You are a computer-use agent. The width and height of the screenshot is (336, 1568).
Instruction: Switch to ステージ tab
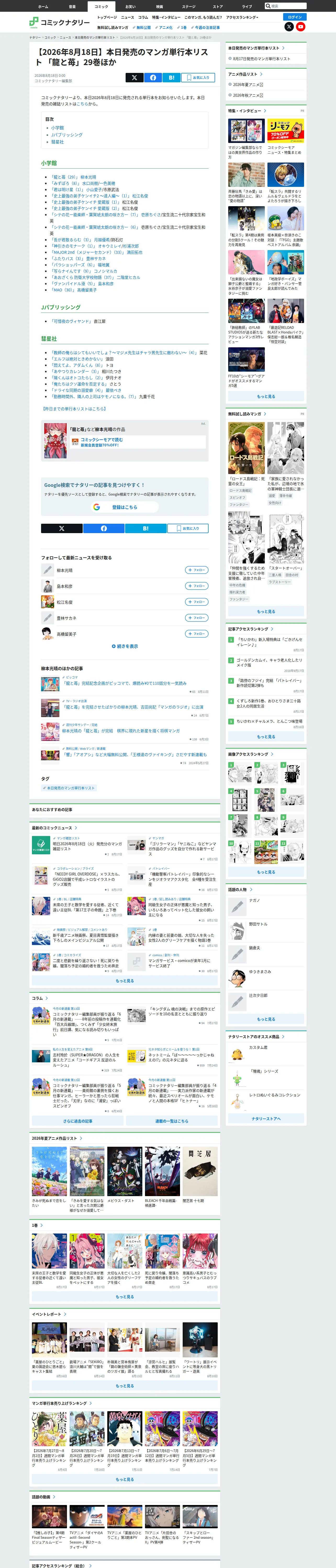(188, 7)
